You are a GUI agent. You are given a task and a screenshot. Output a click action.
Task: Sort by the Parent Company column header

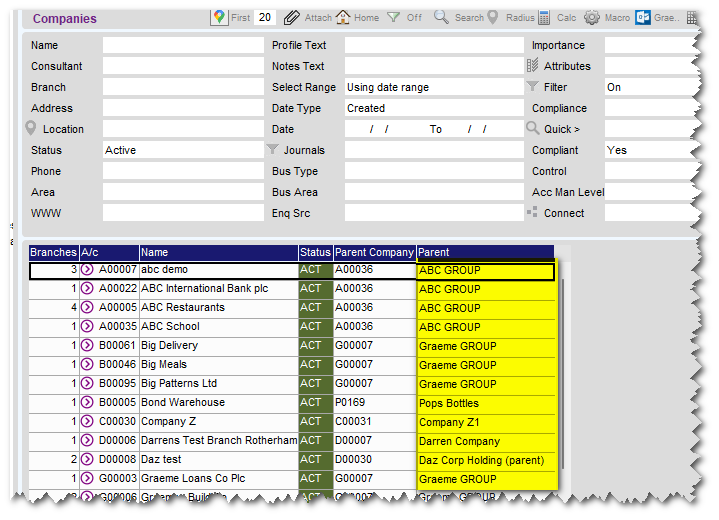375,252
